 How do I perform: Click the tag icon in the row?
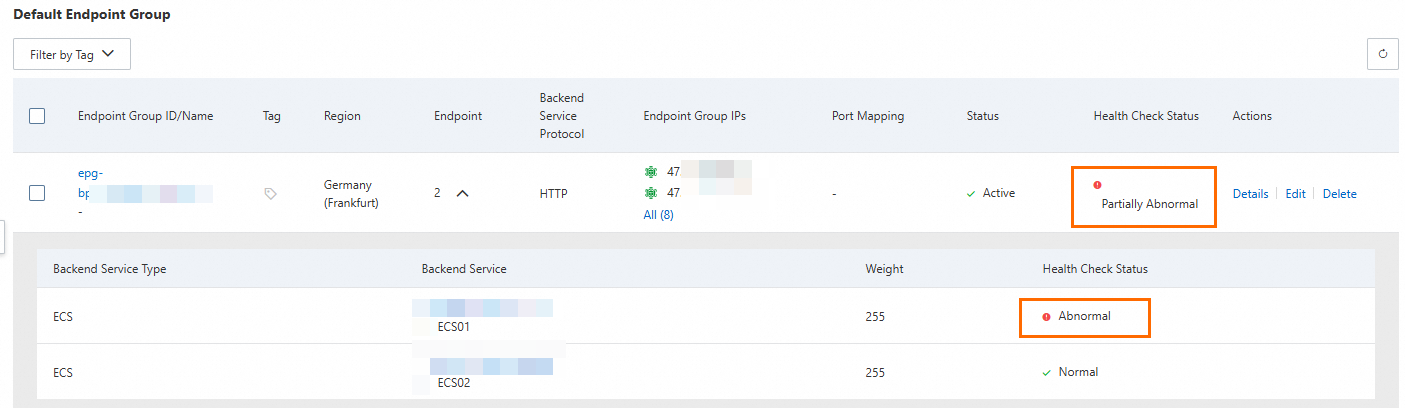(270, 194)
